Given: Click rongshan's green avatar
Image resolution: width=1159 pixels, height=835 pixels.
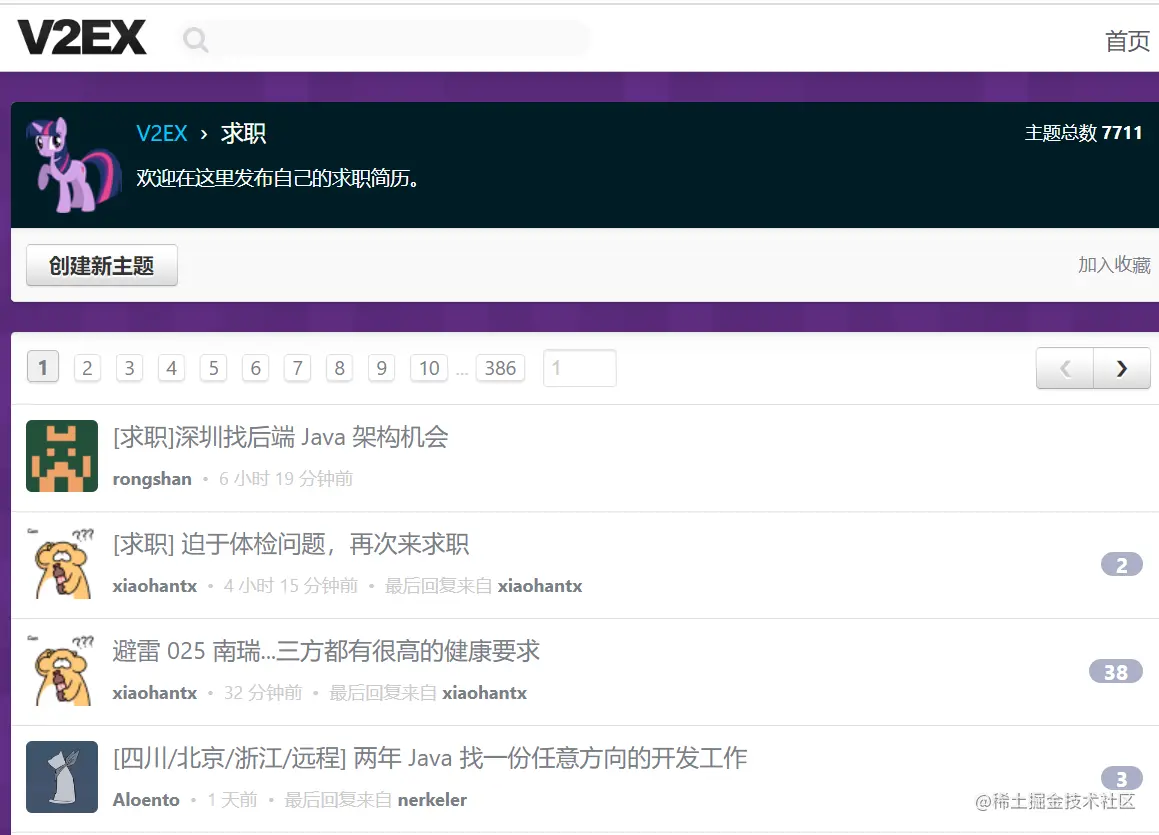Looking at the screenshot, I should pyautogui.click(x=61, y=456).
